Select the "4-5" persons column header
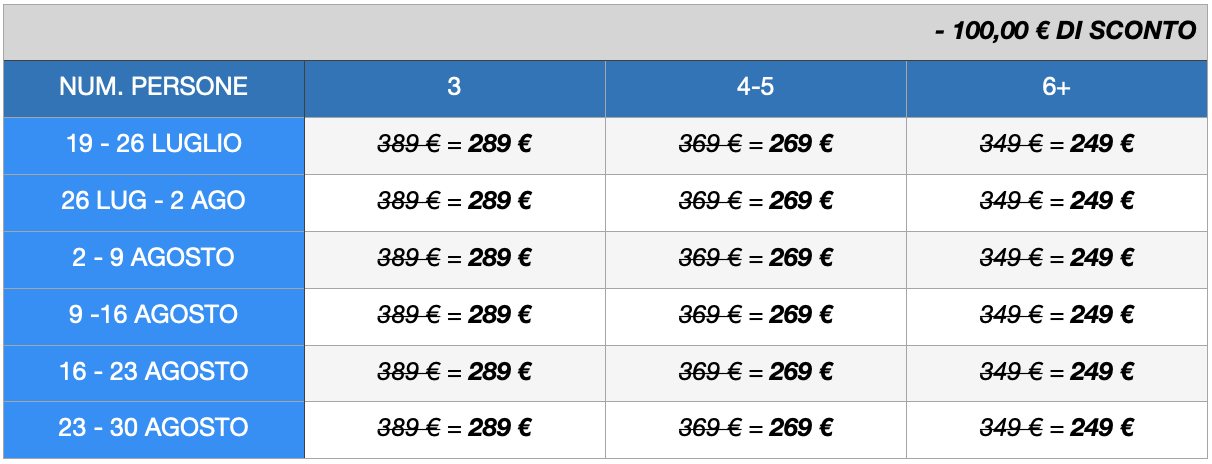This screenshot has height=464, width=1212. (x=755, y=87)
